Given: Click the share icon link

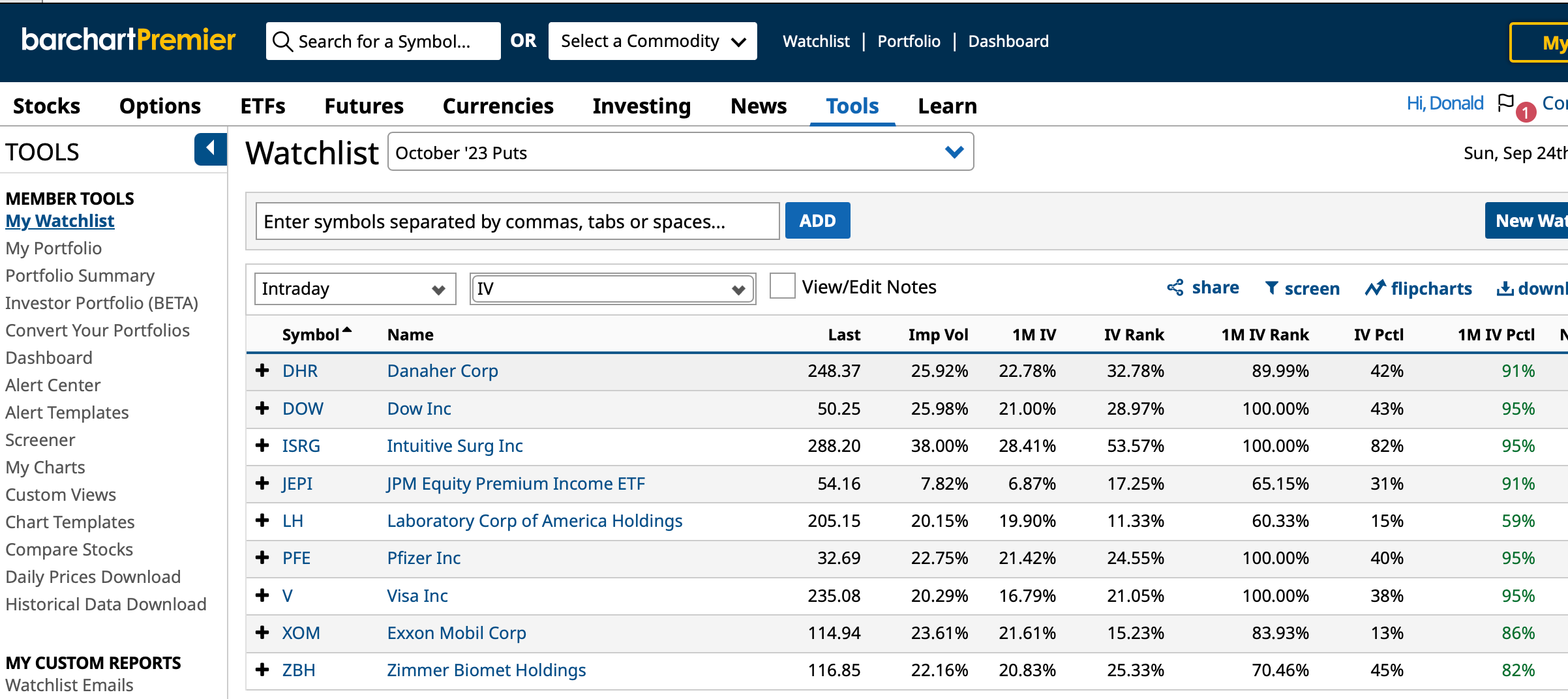Looking at the screenshot, I should tap(1203, 288).
